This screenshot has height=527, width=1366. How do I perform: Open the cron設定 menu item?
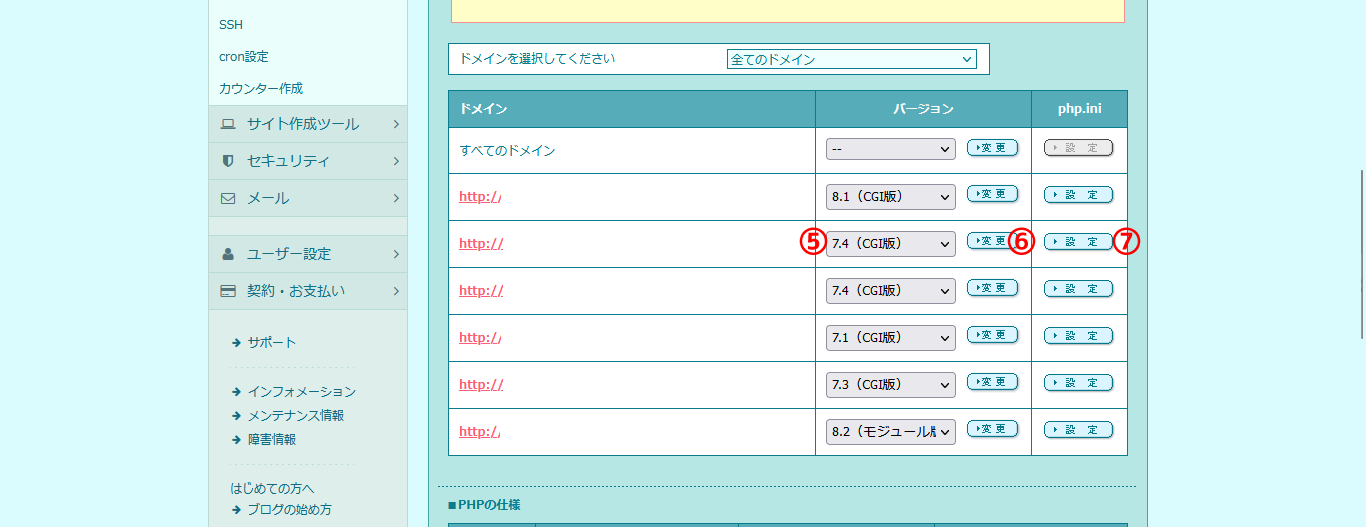coord(244,57)
